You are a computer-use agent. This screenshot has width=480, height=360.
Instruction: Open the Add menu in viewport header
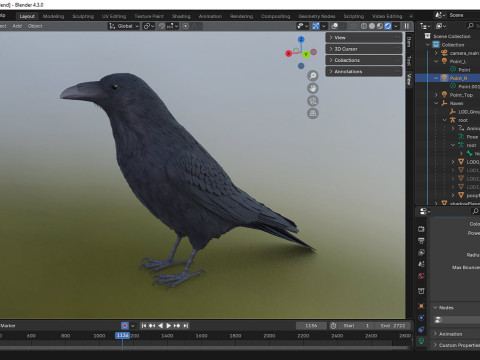[17, 26]
